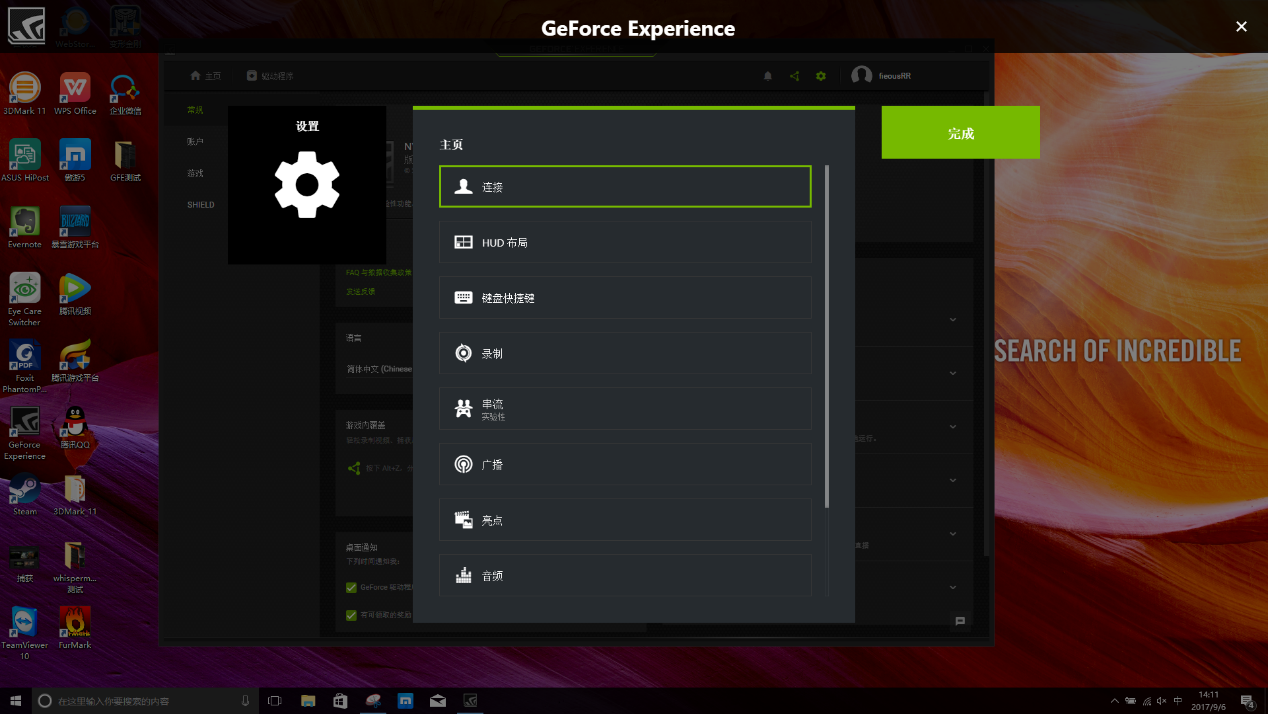This screenshot has width=1268, height=714.
Task: Toggle the GeForce 驱动程序 notification checkbox
Action: [351, 587]
